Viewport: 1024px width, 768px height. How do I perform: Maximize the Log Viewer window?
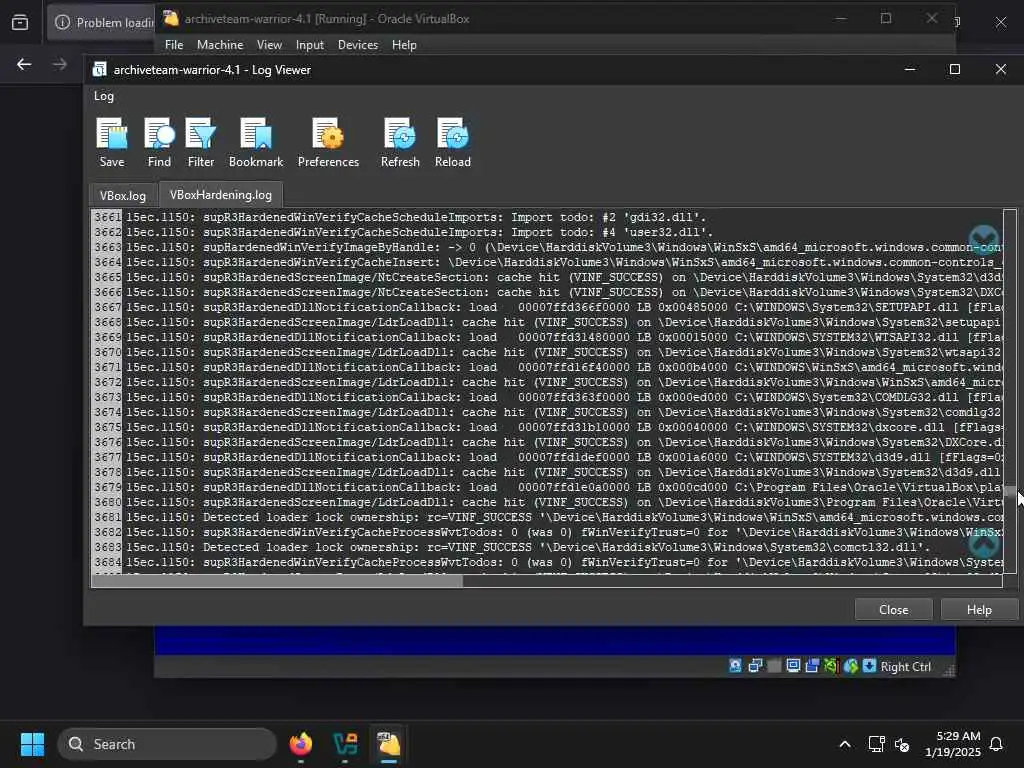pos(955,69)
